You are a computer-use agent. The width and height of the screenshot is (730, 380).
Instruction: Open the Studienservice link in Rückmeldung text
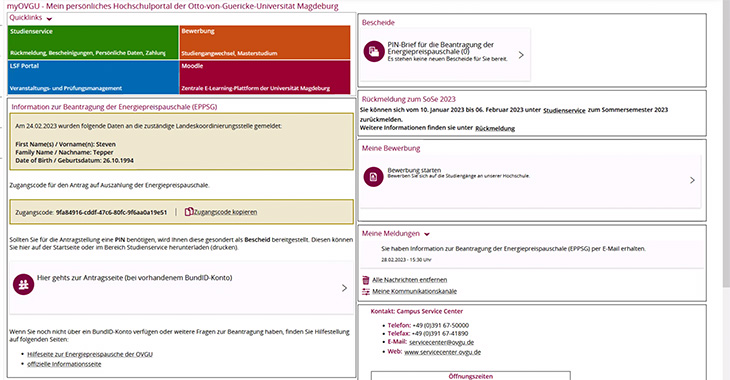[x=564, y=110]
